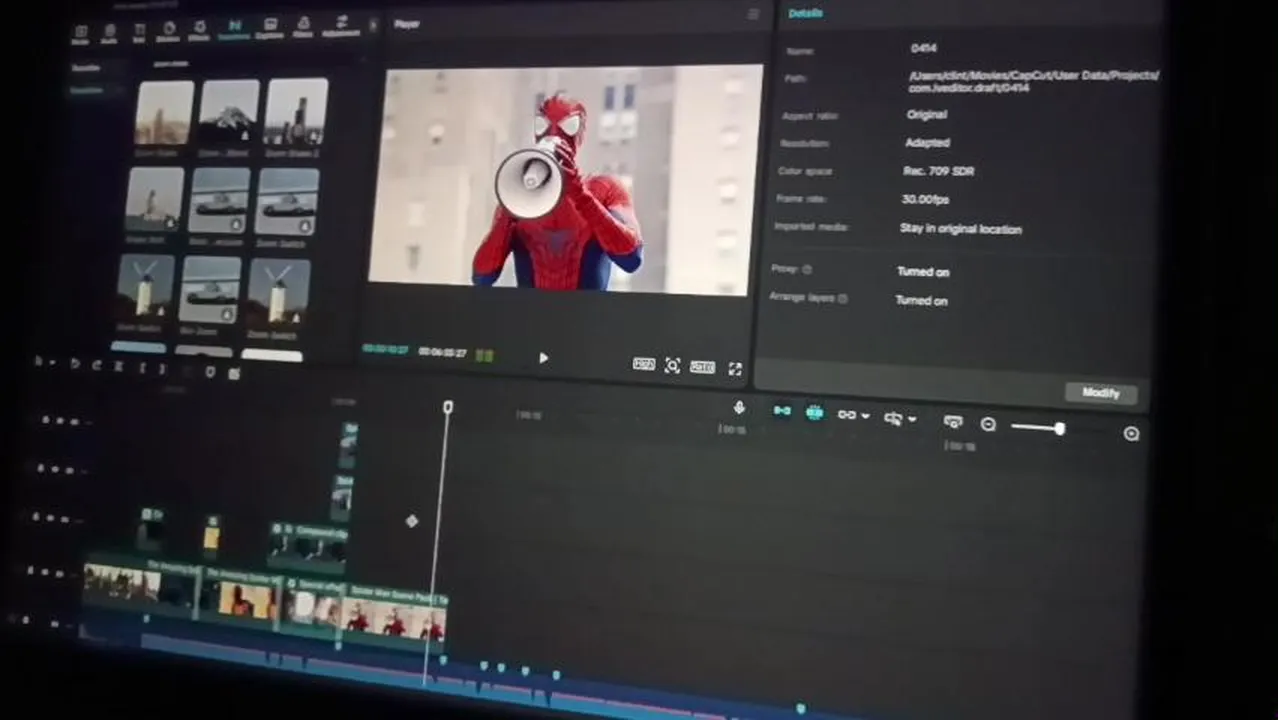
Task: Open the linkage dropdown arrow
Action: pyautogui.click(x=865, y=416)
